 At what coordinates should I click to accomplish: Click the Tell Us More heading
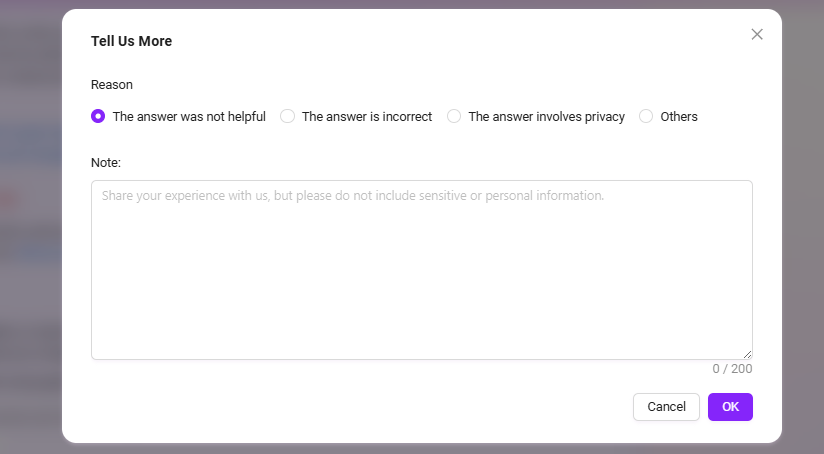(131, 41)
